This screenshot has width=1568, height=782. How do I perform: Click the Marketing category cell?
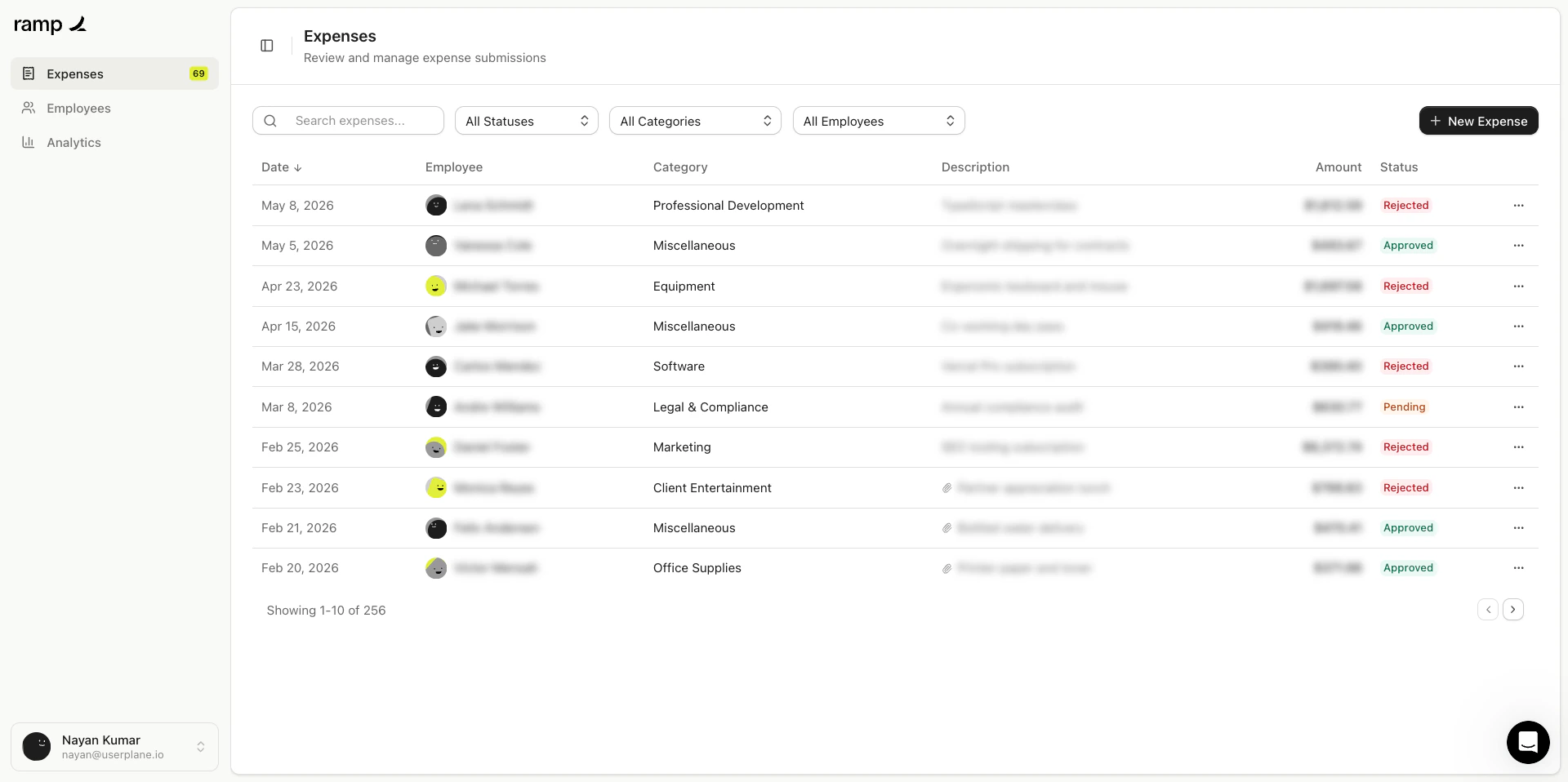(x=682, y=447)
